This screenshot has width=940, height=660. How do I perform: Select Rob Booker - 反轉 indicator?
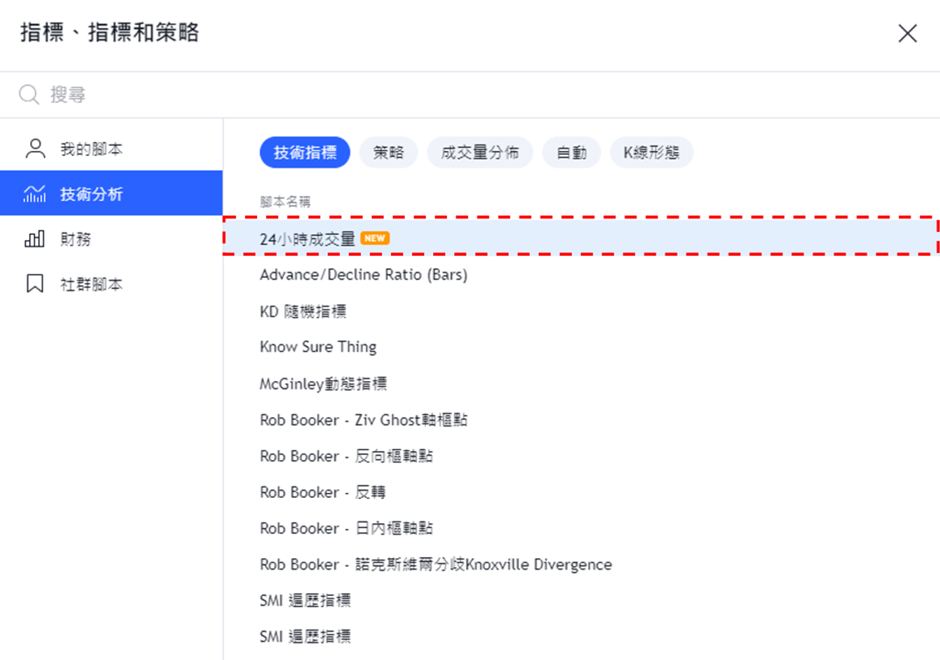(322, 492)
